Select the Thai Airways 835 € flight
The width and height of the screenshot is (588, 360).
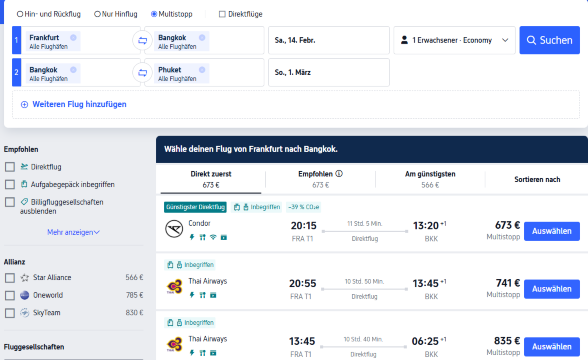click(552, 347)
